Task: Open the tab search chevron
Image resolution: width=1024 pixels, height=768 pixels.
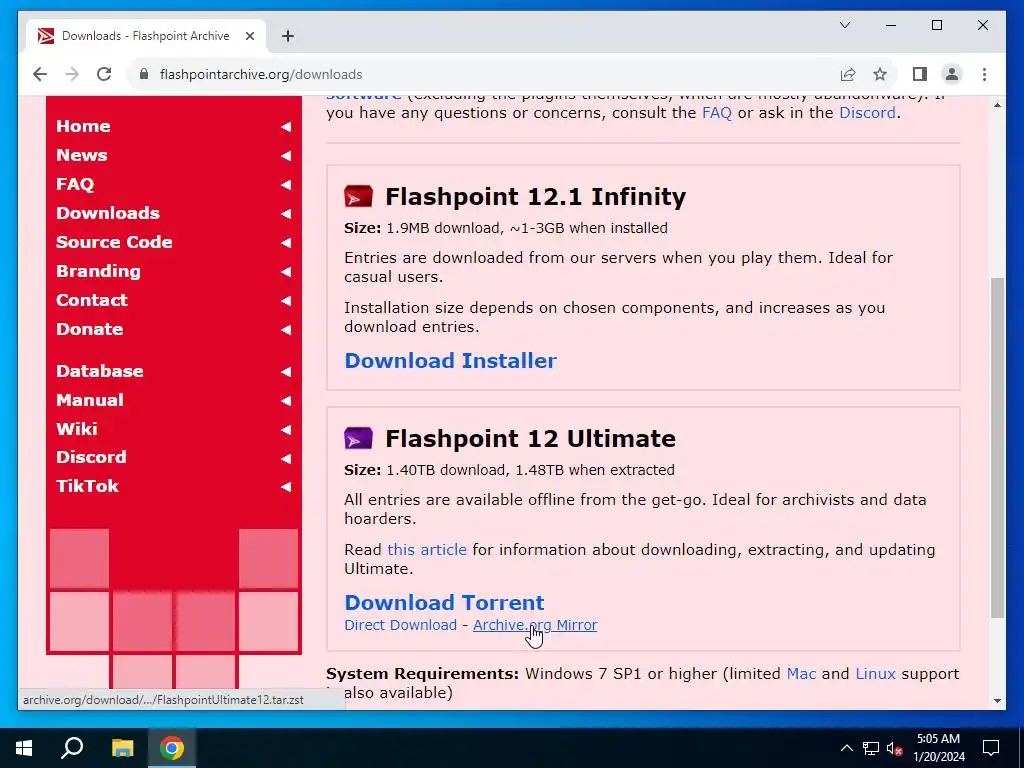Action: 845,25
